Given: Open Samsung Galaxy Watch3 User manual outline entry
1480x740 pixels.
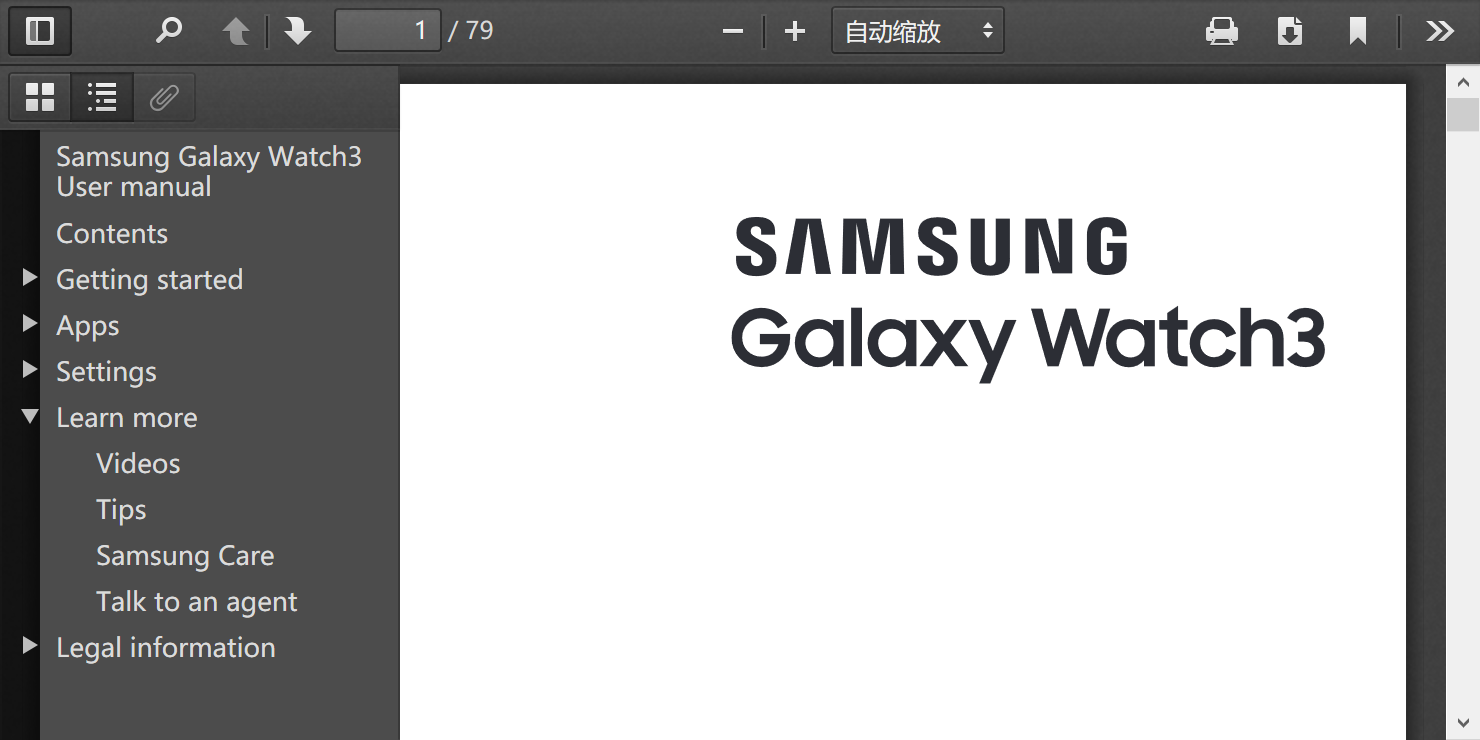Looking at the screenshot, I should [x=209, y=171].
